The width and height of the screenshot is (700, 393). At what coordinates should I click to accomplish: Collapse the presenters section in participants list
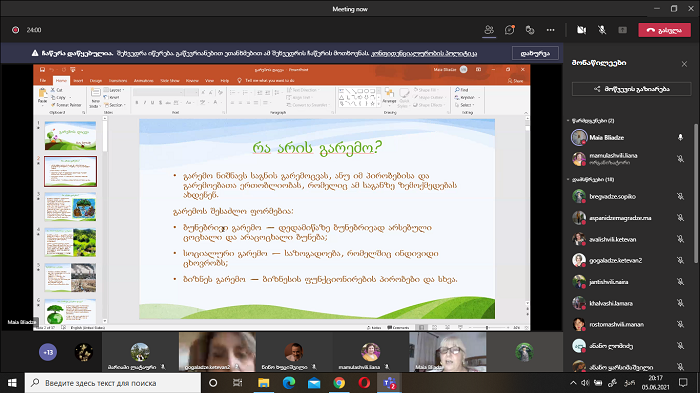[x=568, y=121]
